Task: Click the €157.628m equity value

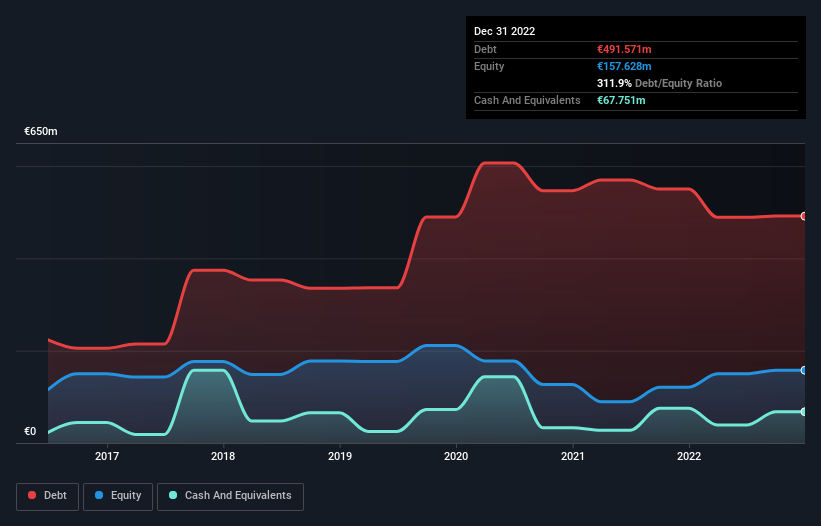Action: (624, 66)
